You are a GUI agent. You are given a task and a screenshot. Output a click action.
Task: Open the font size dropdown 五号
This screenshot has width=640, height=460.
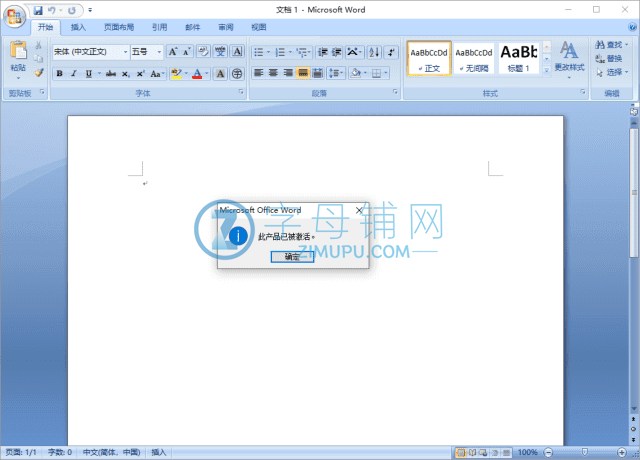click(147, 52)
